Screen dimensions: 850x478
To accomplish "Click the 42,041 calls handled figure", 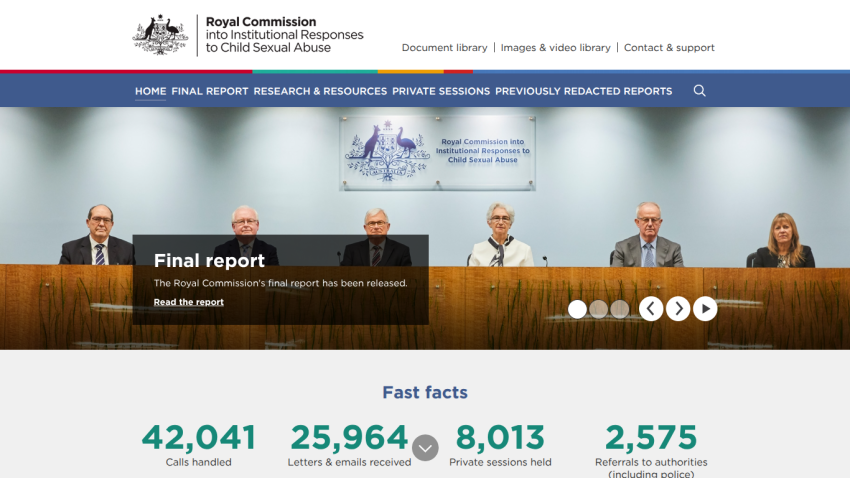I will click(198, 437).
